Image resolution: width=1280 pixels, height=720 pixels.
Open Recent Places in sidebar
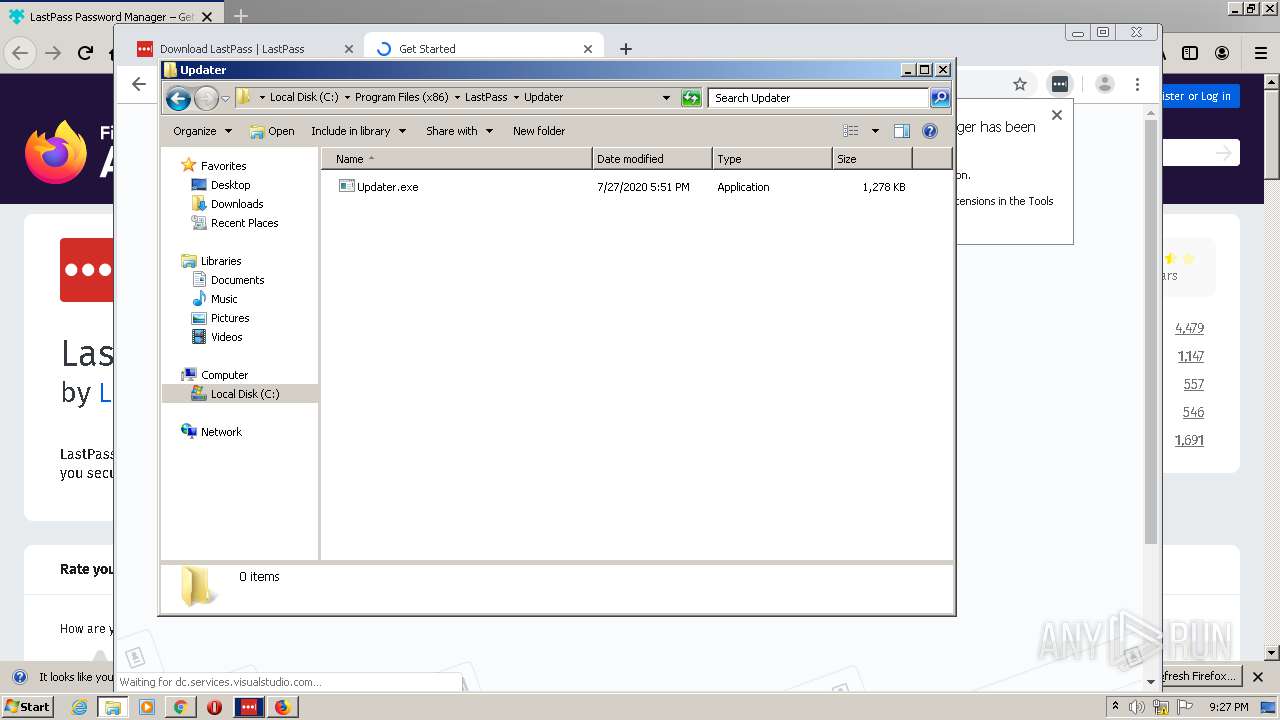[244, 223]
